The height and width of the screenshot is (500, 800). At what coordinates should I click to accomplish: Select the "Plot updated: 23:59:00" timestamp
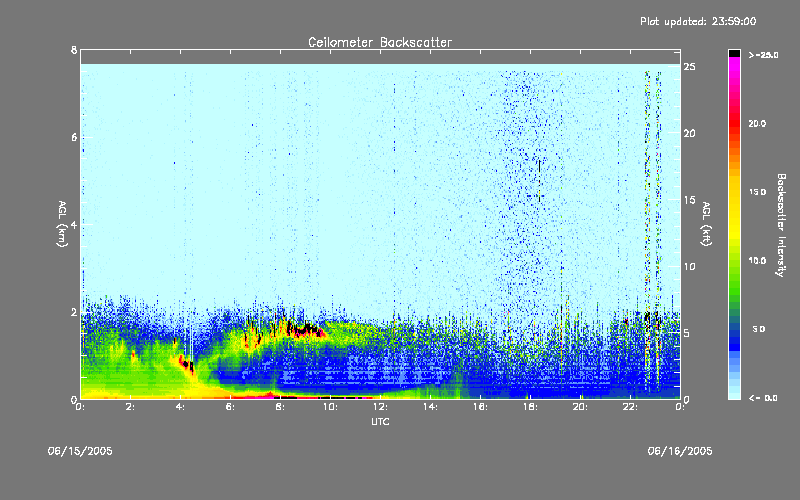tap(698, 21)
